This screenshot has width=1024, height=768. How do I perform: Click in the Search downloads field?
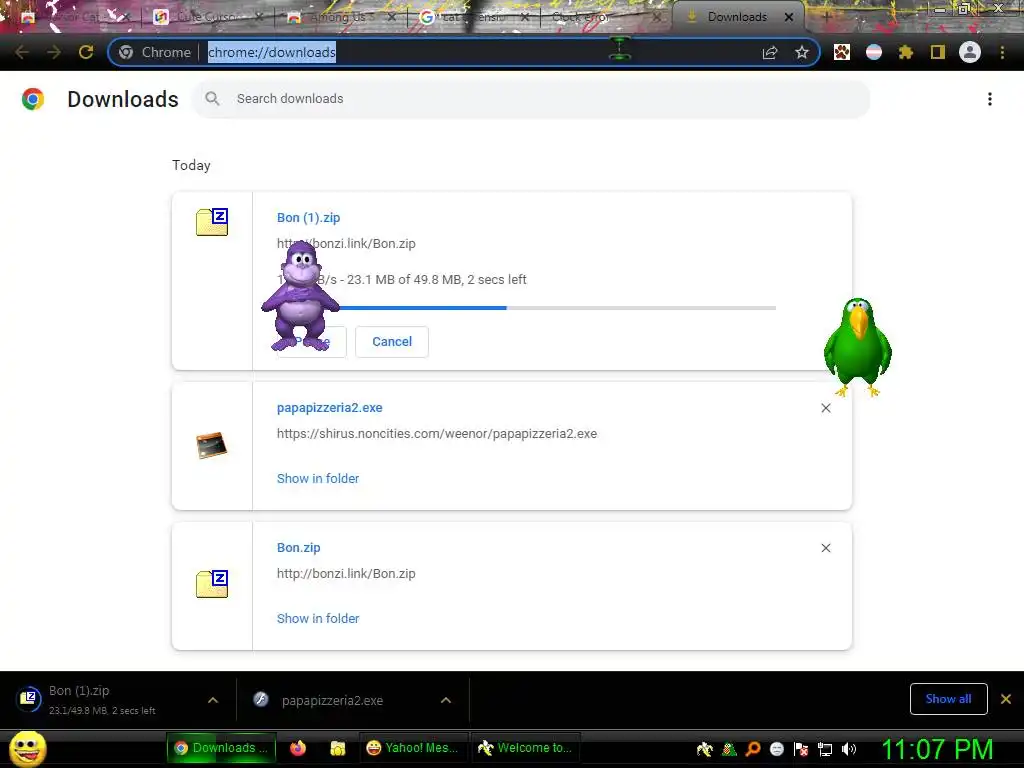coord(531,99)
